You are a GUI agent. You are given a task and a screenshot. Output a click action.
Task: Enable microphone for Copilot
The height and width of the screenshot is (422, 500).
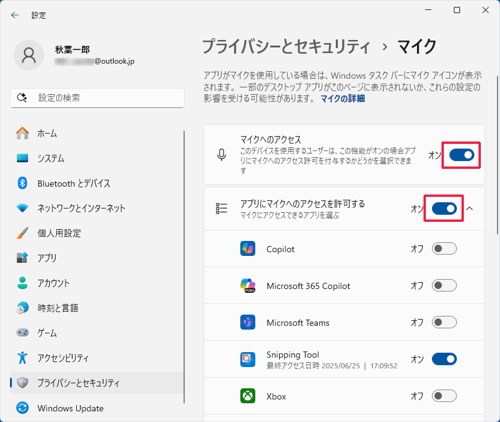pyautogui.click(x=444, y=249)
